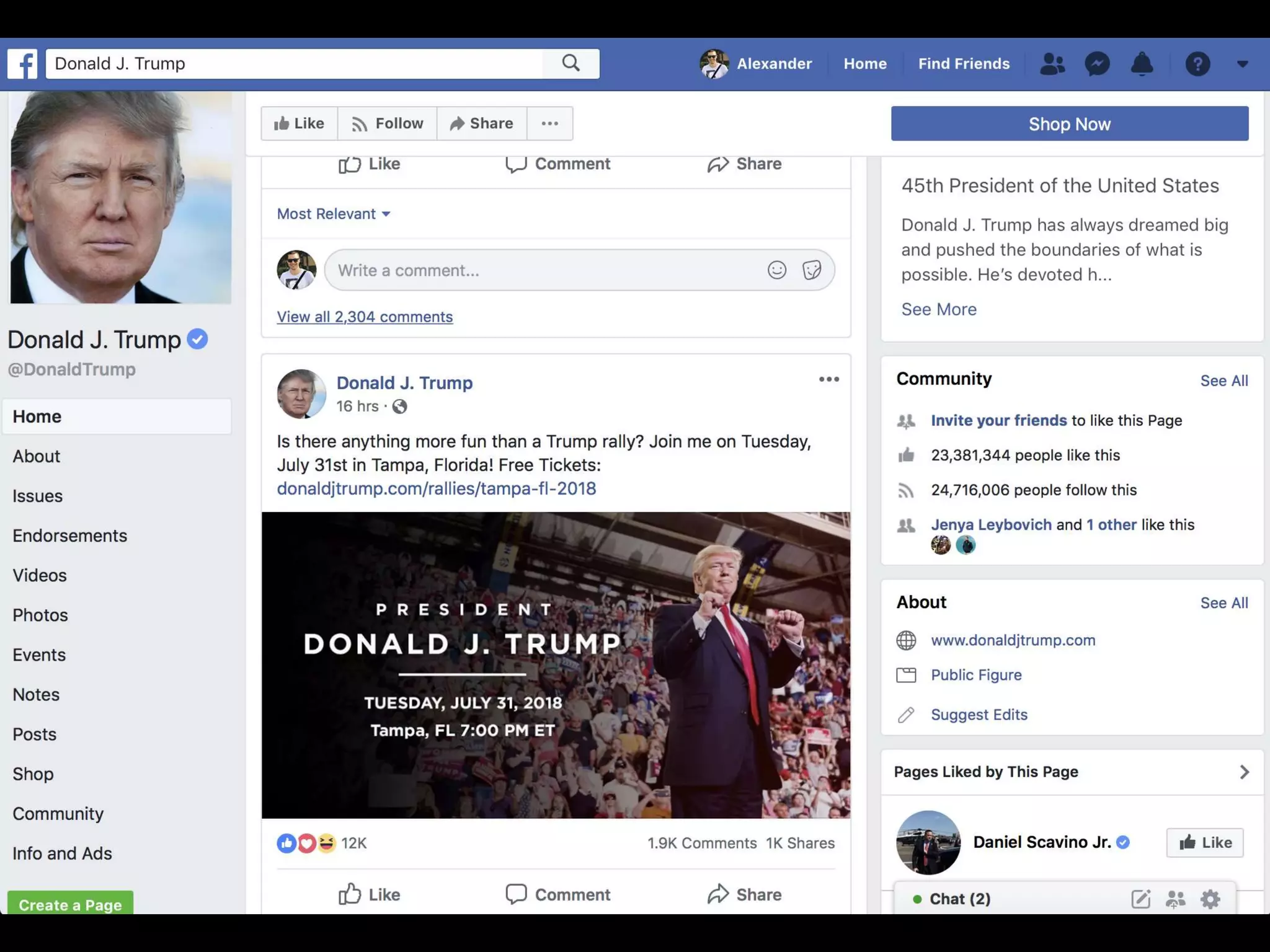Click the search magnifier button
The height and width of the screenshot is (952, 1270).
click(571, 63)
